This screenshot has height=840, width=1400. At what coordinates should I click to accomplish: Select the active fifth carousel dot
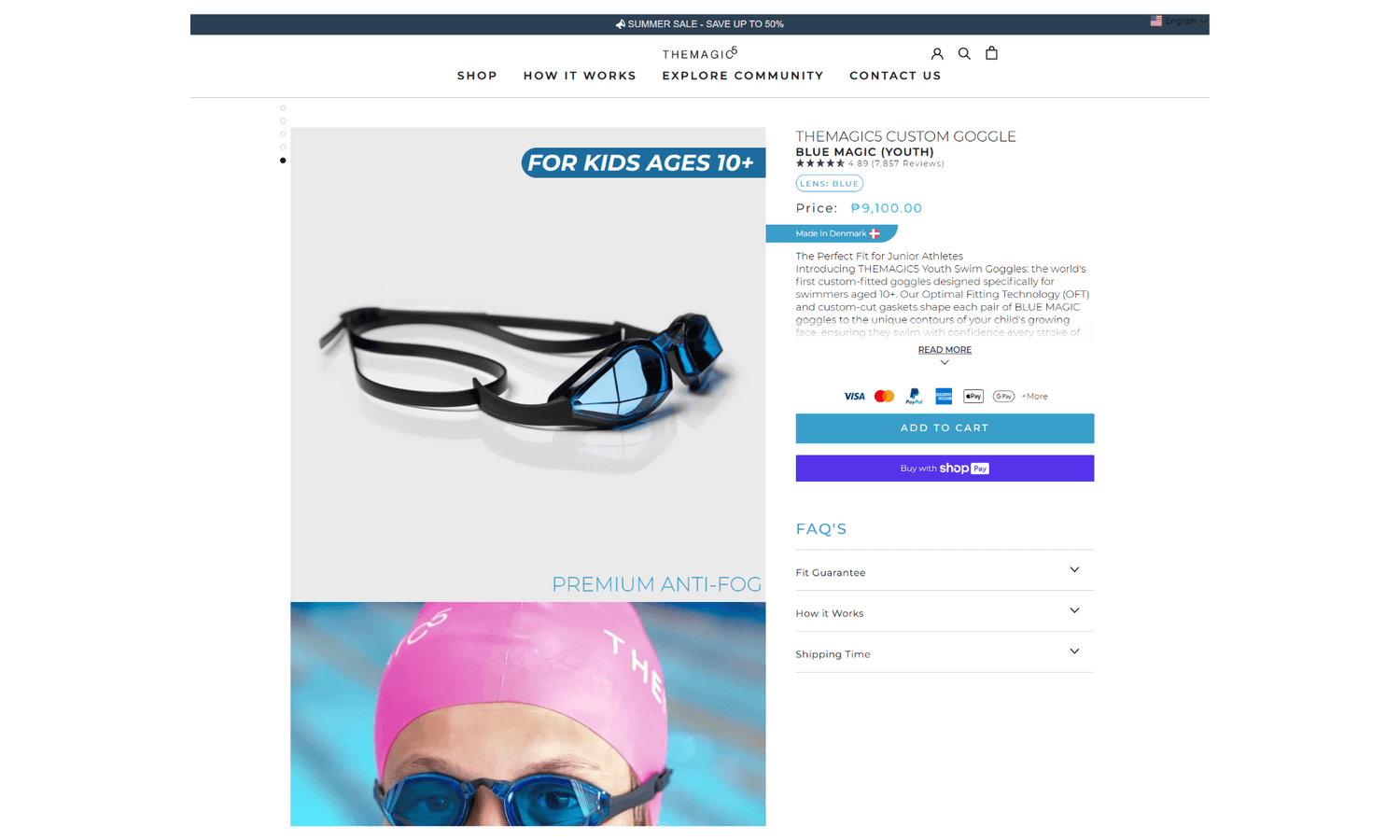click(283, 161)
